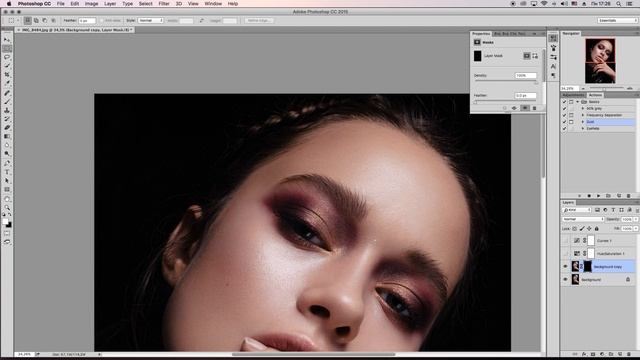Select the Dodge tool
This screenshot has width=640, height=360.
point(7,154)
